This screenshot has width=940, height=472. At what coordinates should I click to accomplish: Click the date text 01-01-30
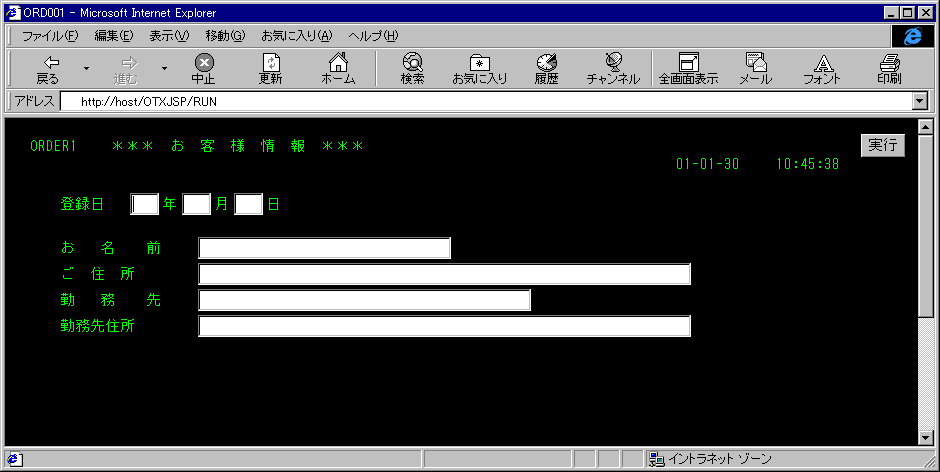(x=707, y=164)
